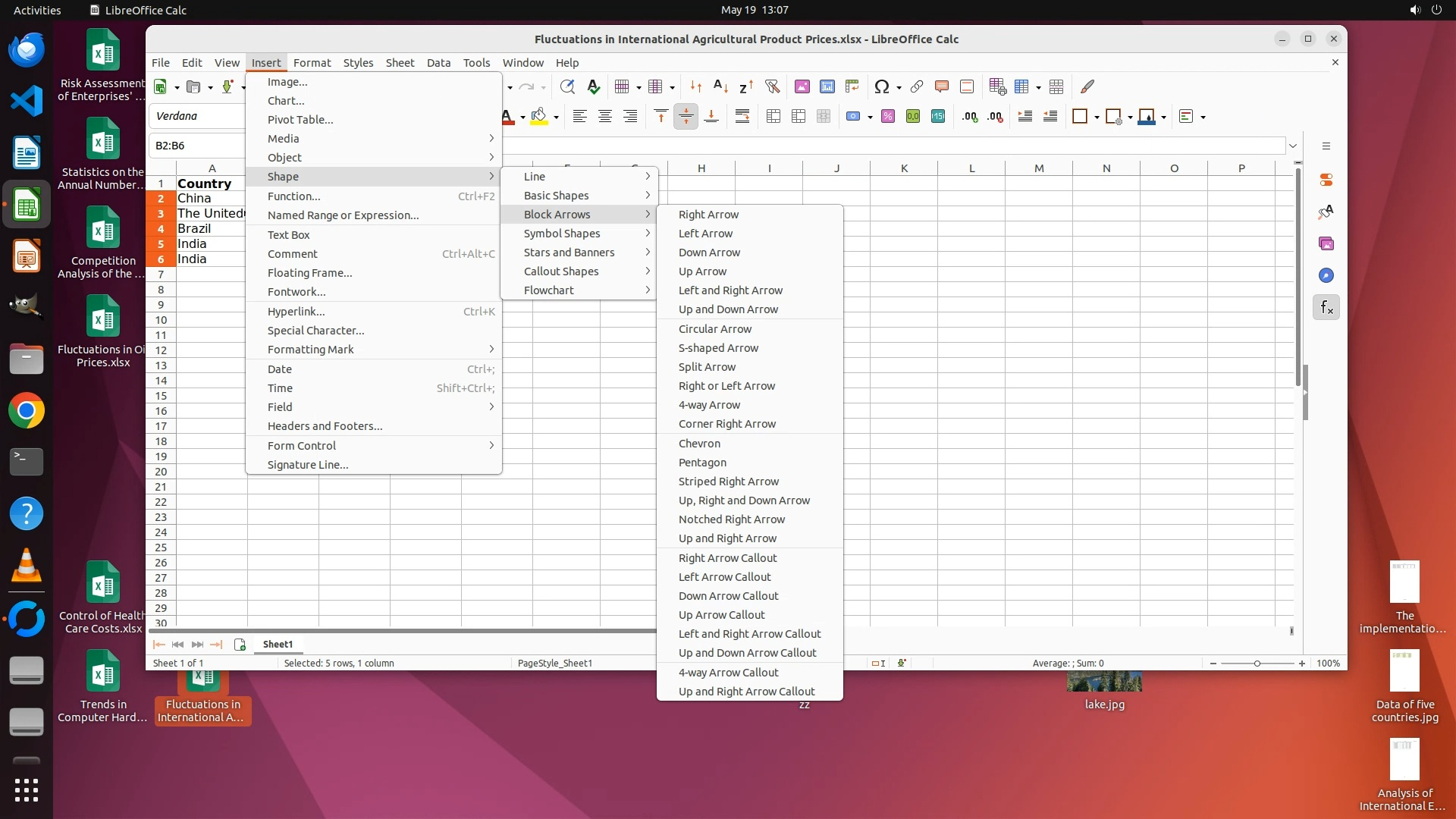Open the Borders dropdown arrow
1456x819 pixels.
[x=1097, y=117]
